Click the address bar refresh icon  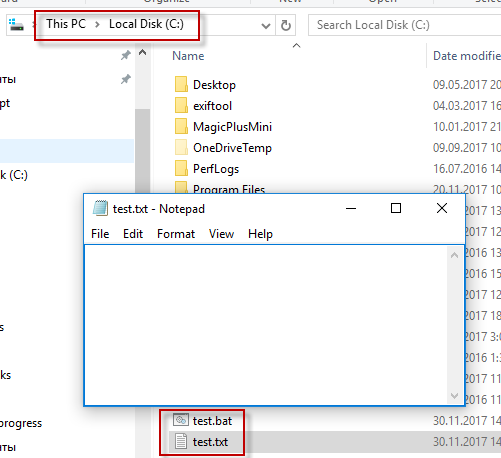click(286, 25)
